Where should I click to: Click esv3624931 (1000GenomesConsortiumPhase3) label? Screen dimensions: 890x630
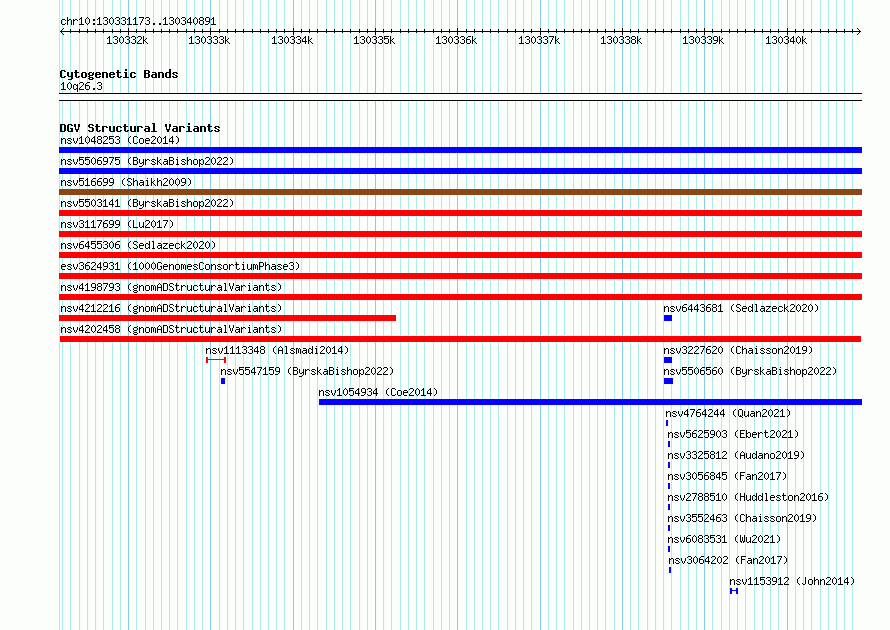click(x=180, y=266)
